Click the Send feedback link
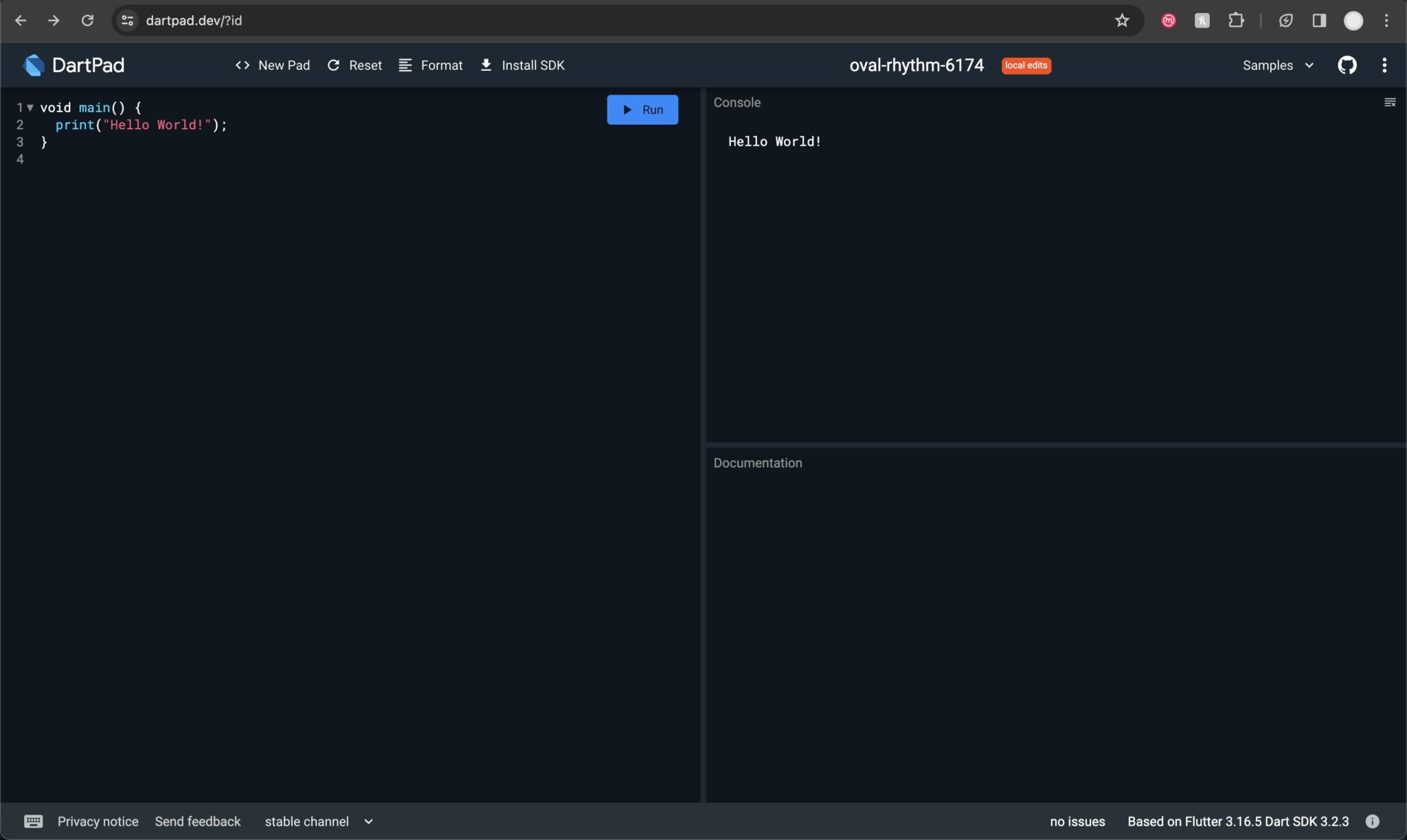Viewport: 1407px width, 840px height. [x=198, y=821]
